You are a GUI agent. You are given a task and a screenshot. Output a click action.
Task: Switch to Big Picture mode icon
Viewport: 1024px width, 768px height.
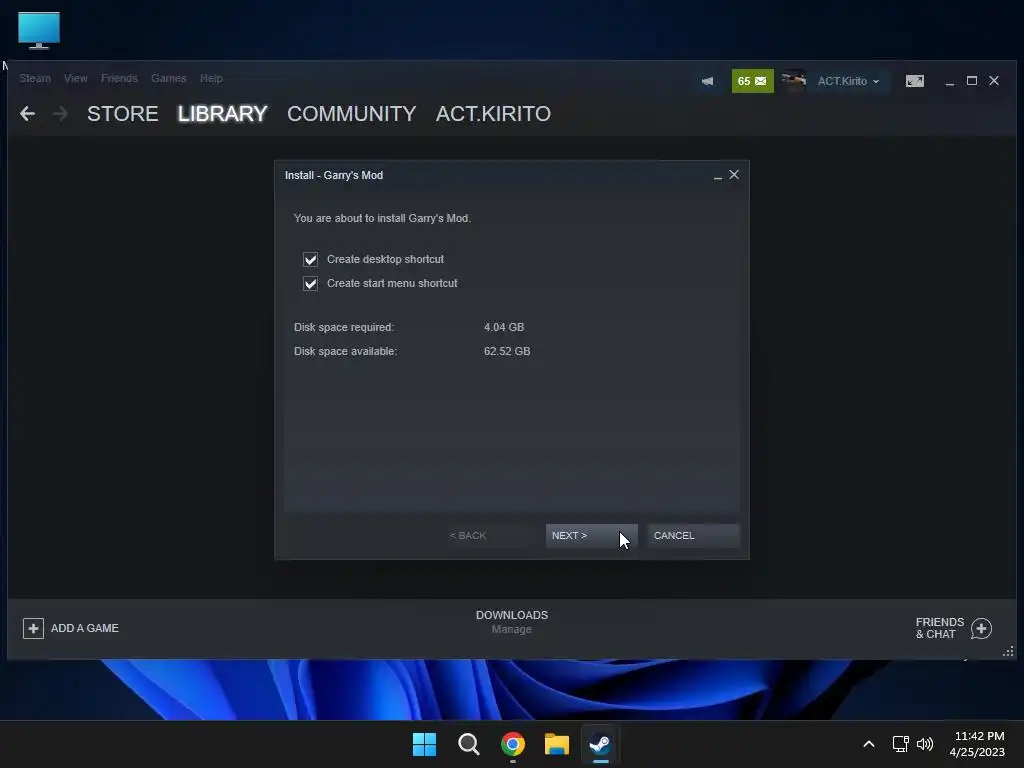tap(914, 81)
